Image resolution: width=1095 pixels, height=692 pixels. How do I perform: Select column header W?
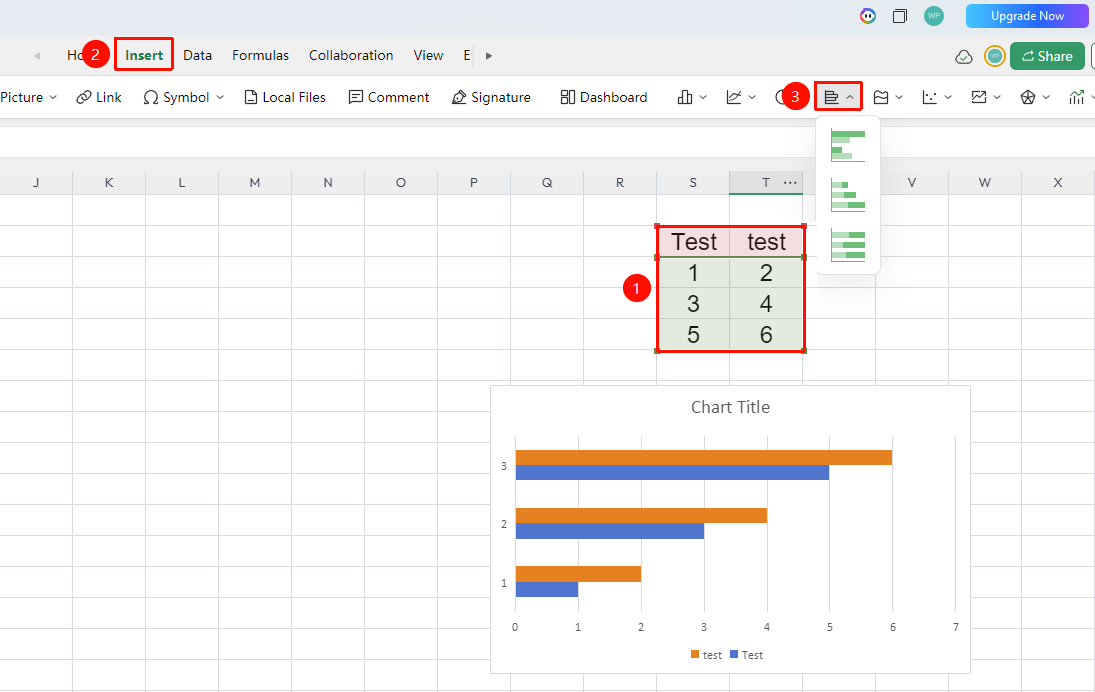985,182
